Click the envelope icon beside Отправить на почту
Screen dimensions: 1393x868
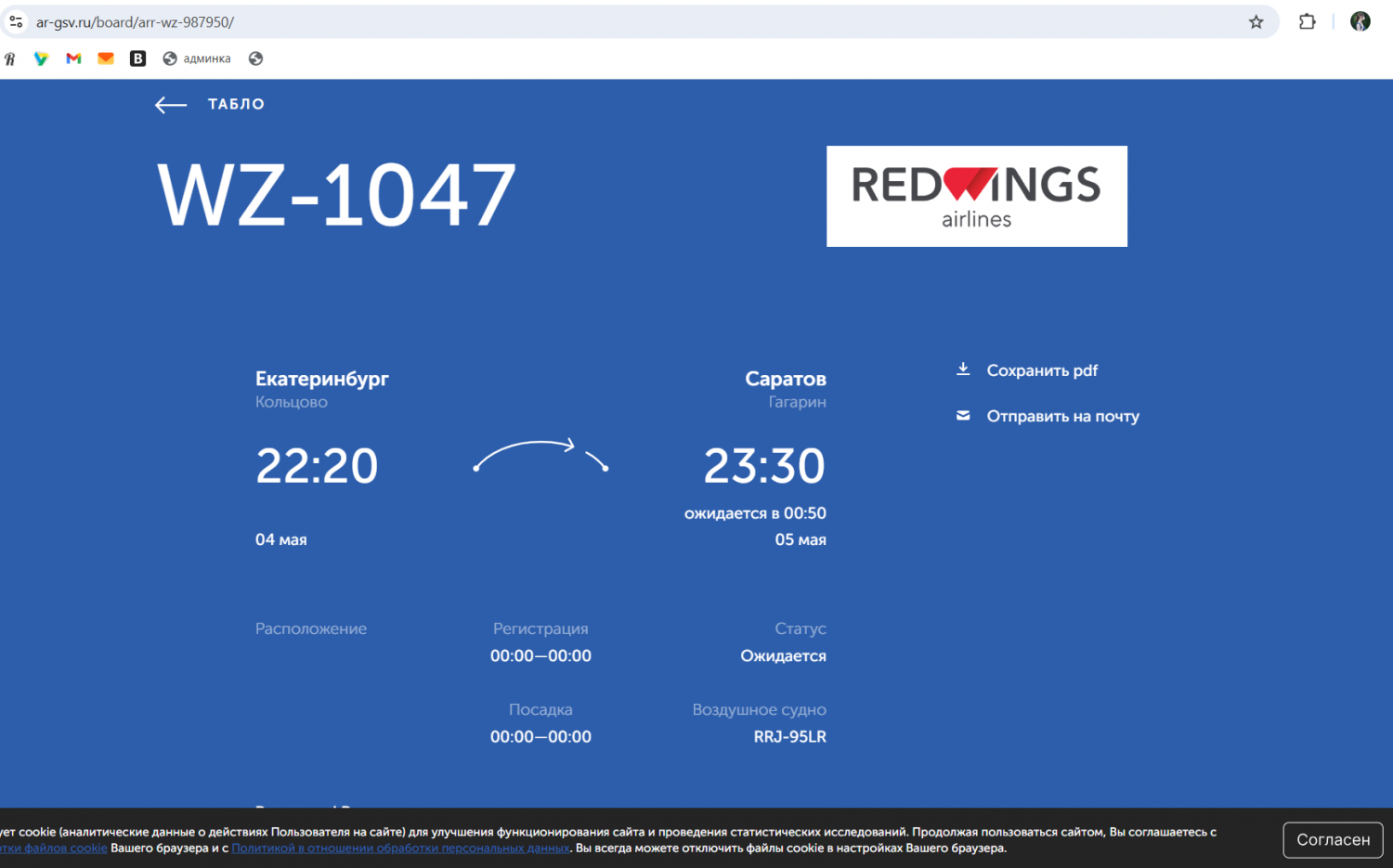[x=963, y=416]
